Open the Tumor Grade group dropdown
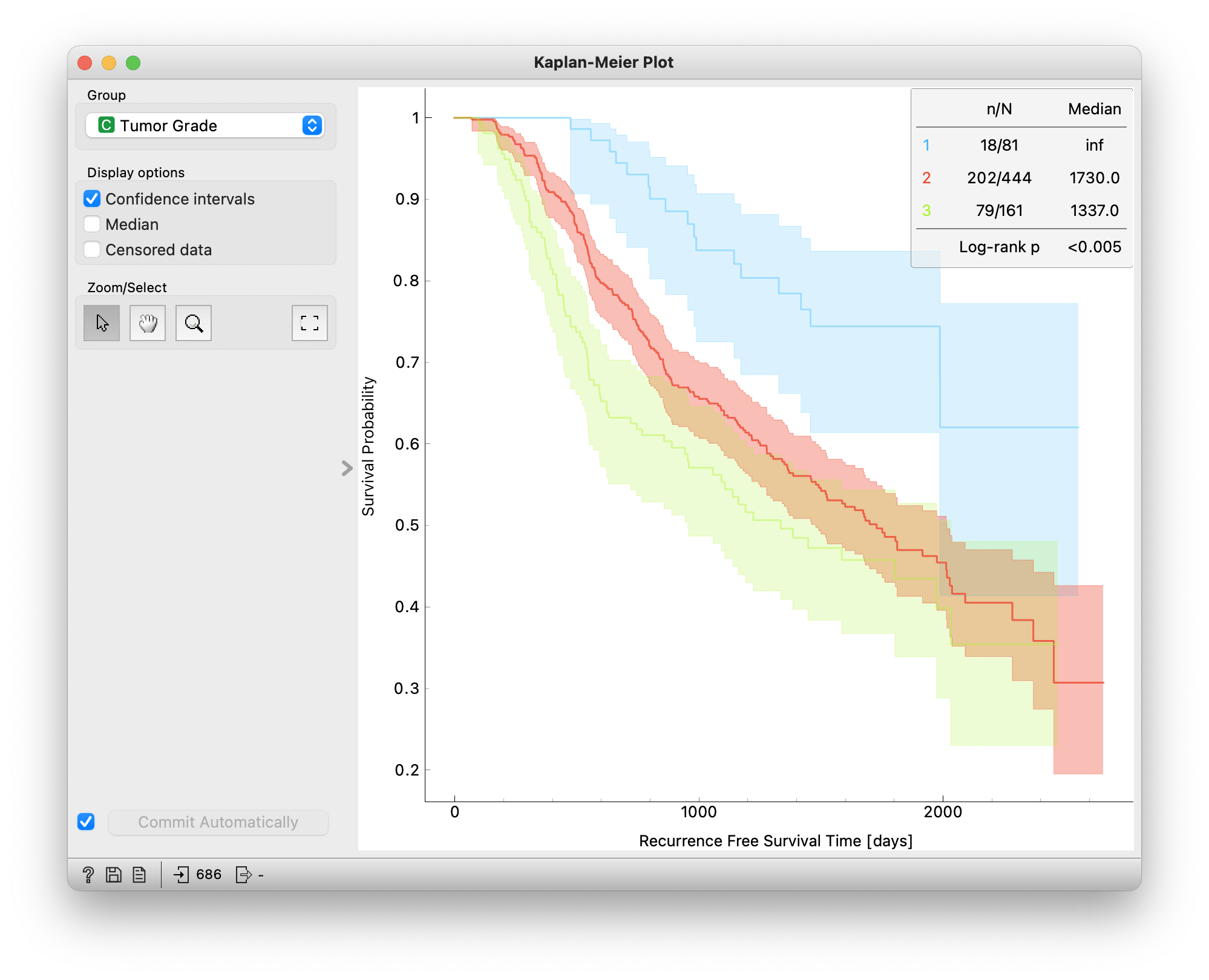1209x980 pixels. pos(205,125)
